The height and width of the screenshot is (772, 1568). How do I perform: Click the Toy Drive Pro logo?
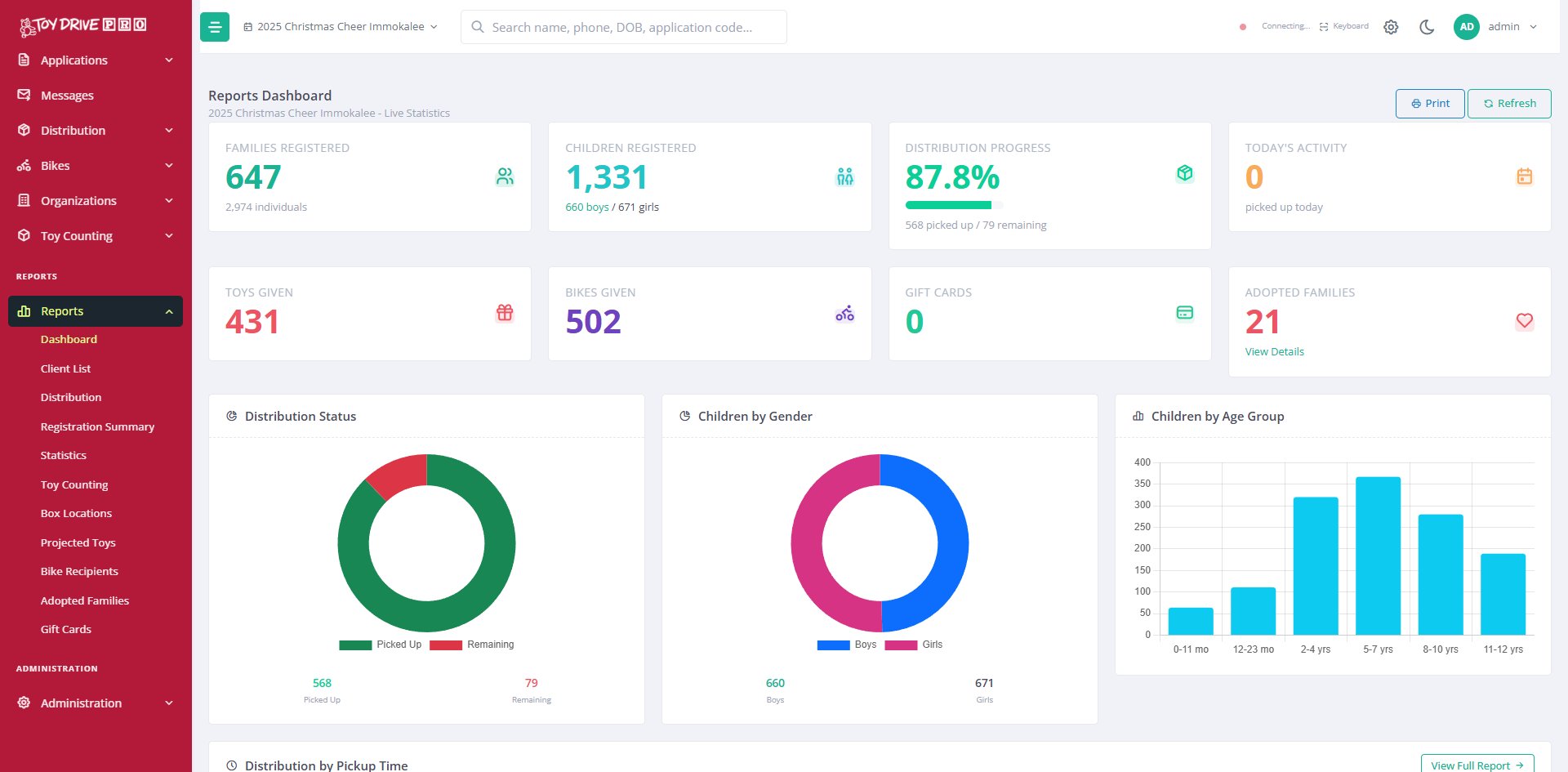pyautogui.click(x=82, y=26)
